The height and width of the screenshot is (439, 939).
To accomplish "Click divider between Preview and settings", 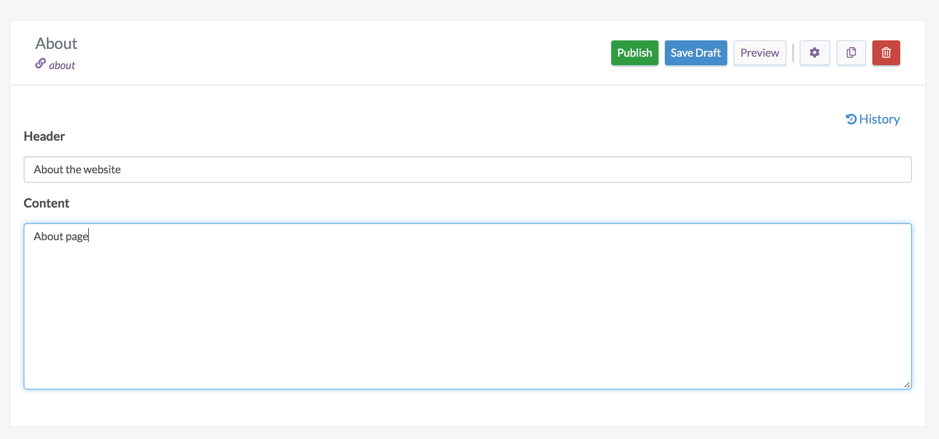I will (x=793, y=53).
